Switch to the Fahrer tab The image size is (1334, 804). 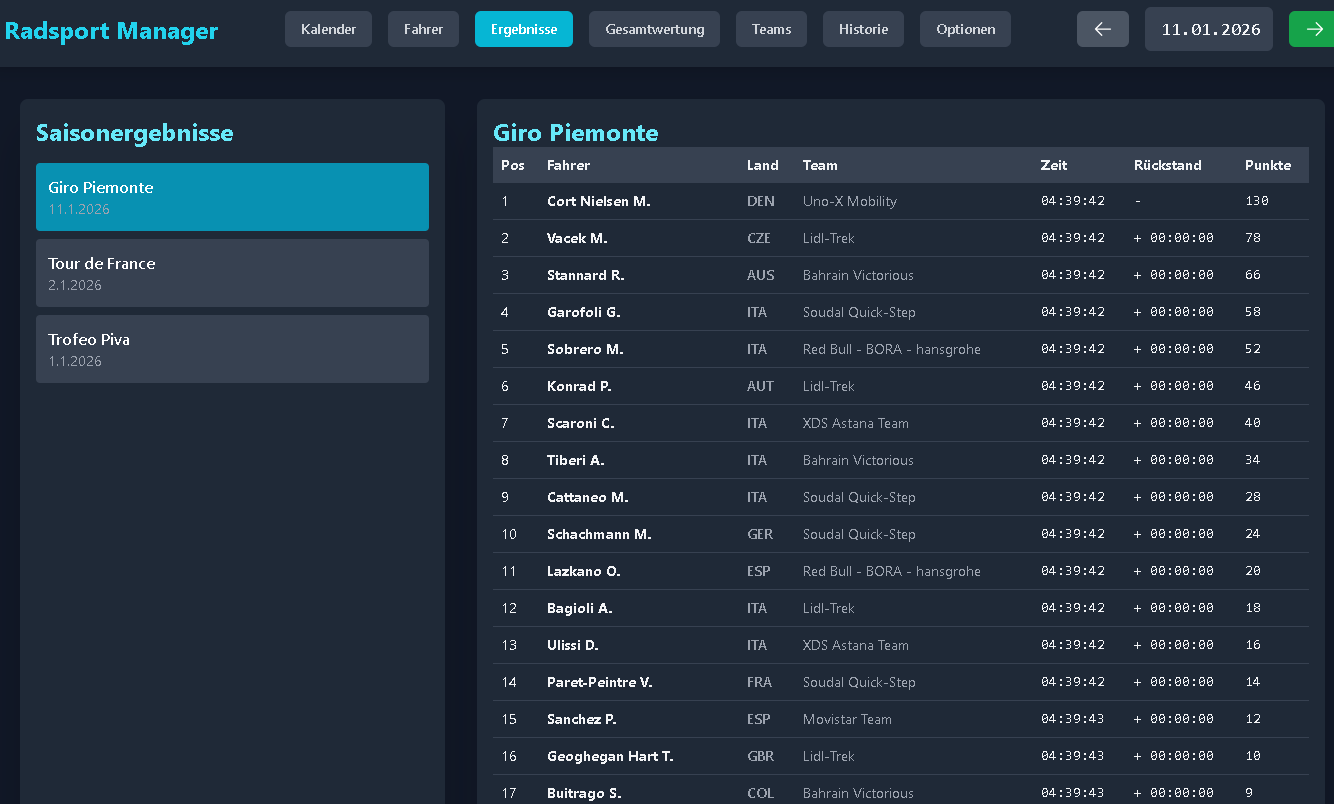(423, 29)
